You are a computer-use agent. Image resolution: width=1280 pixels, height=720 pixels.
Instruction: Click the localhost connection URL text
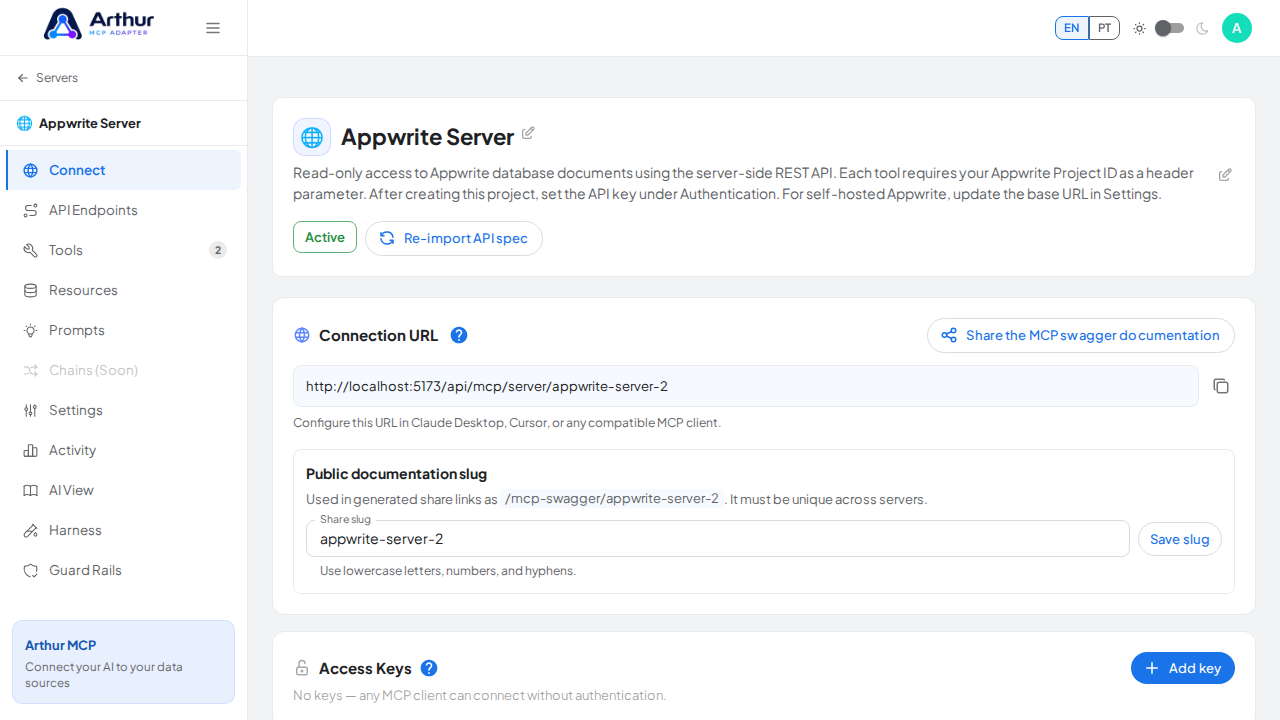pos(486,386)
